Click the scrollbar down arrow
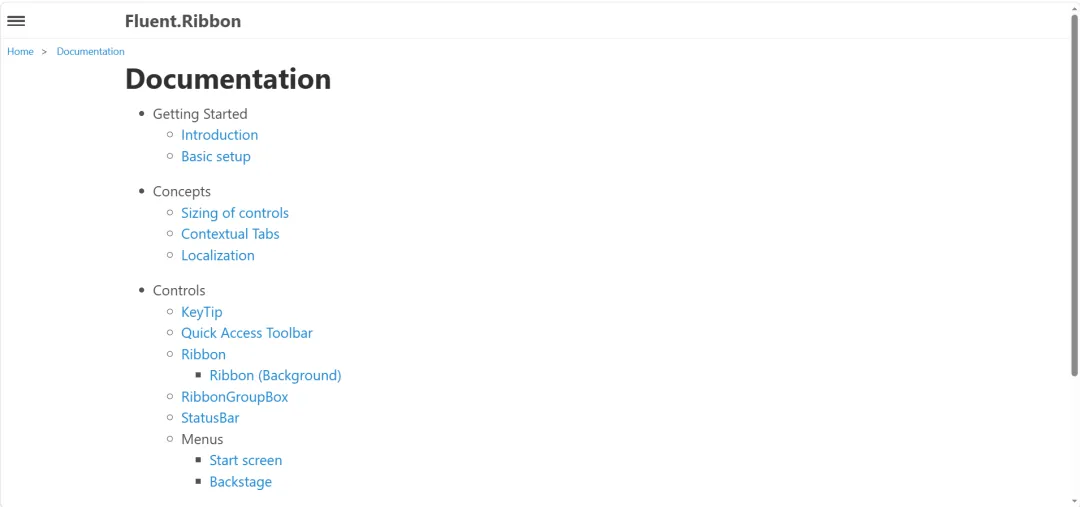Screen dimensions: 1080x507 pyautogui.click(x=1074, y=501)
